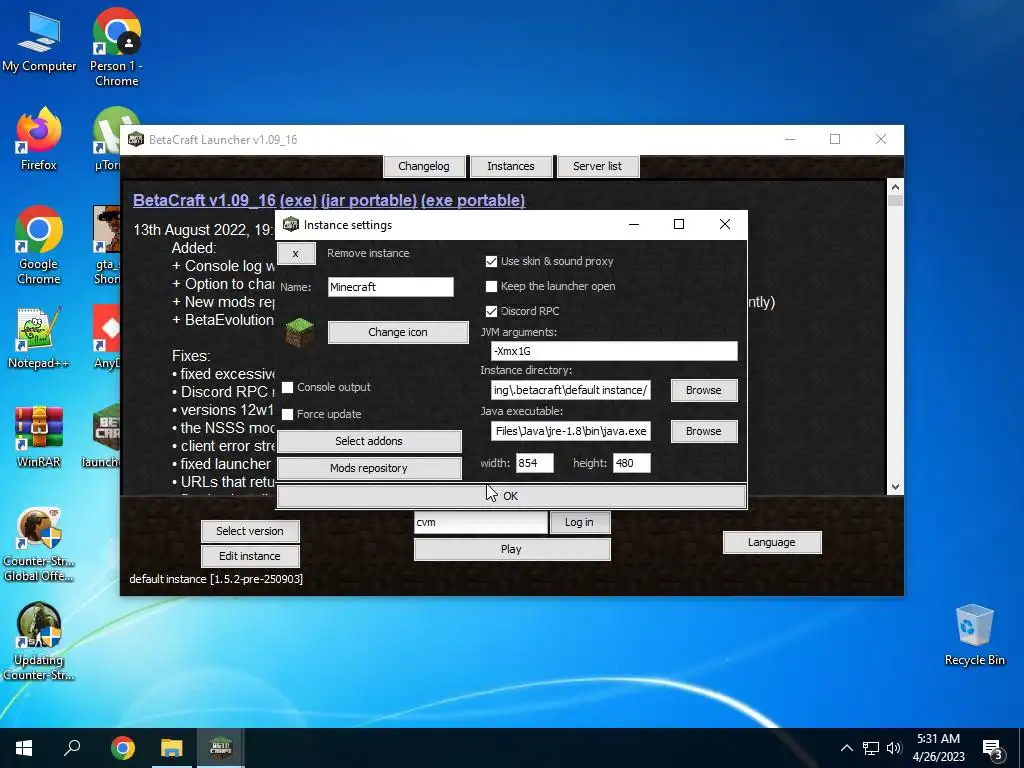Screen dimensions: 1024x768
Task: Toggle Use skin & sound proxy checkbox
Action: (491, 261)
